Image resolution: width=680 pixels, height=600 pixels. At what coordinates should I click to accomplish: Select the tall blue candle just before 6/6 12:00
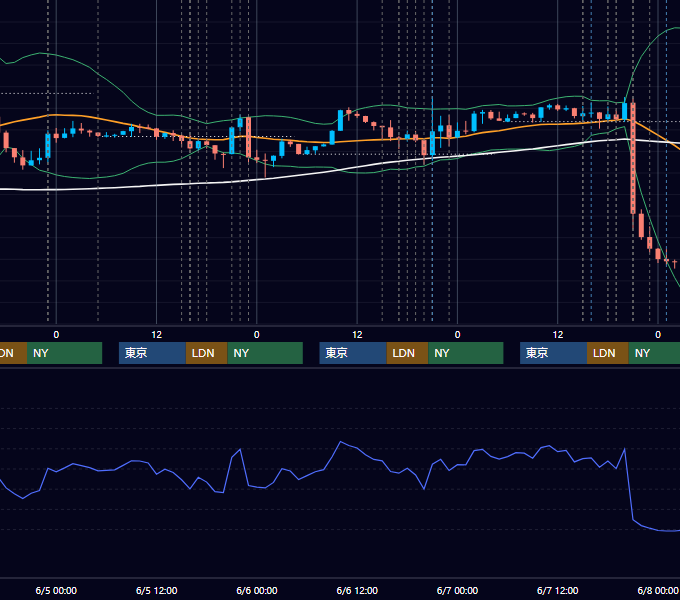coord(340,121)
